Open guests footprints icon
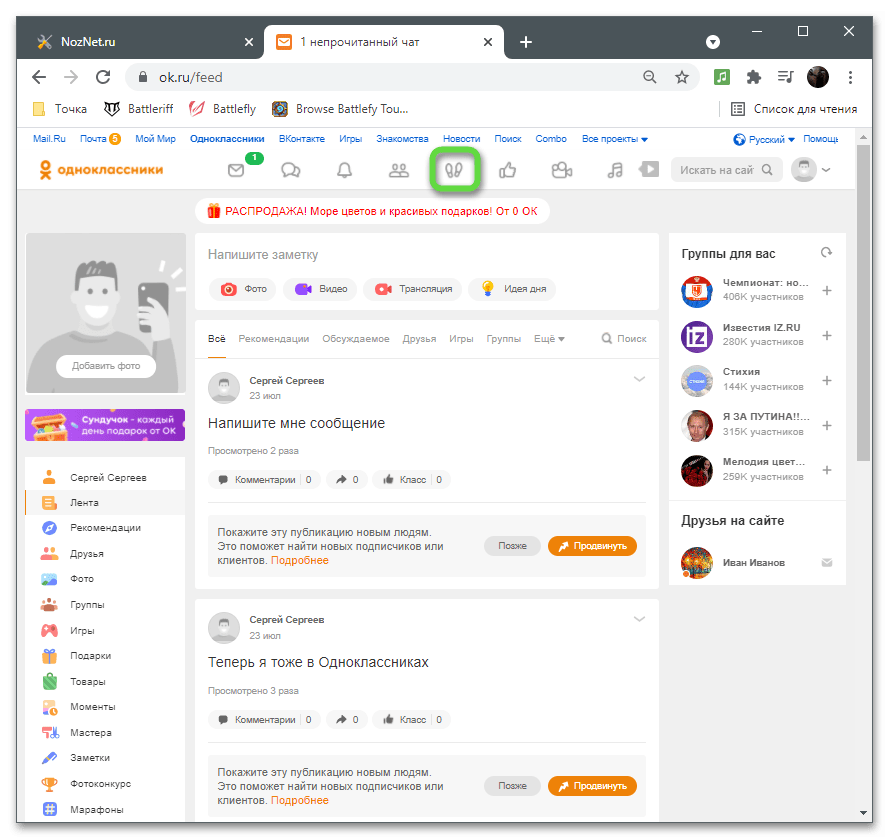This screenshot has height=839, width=889. (x=454, y=170)
